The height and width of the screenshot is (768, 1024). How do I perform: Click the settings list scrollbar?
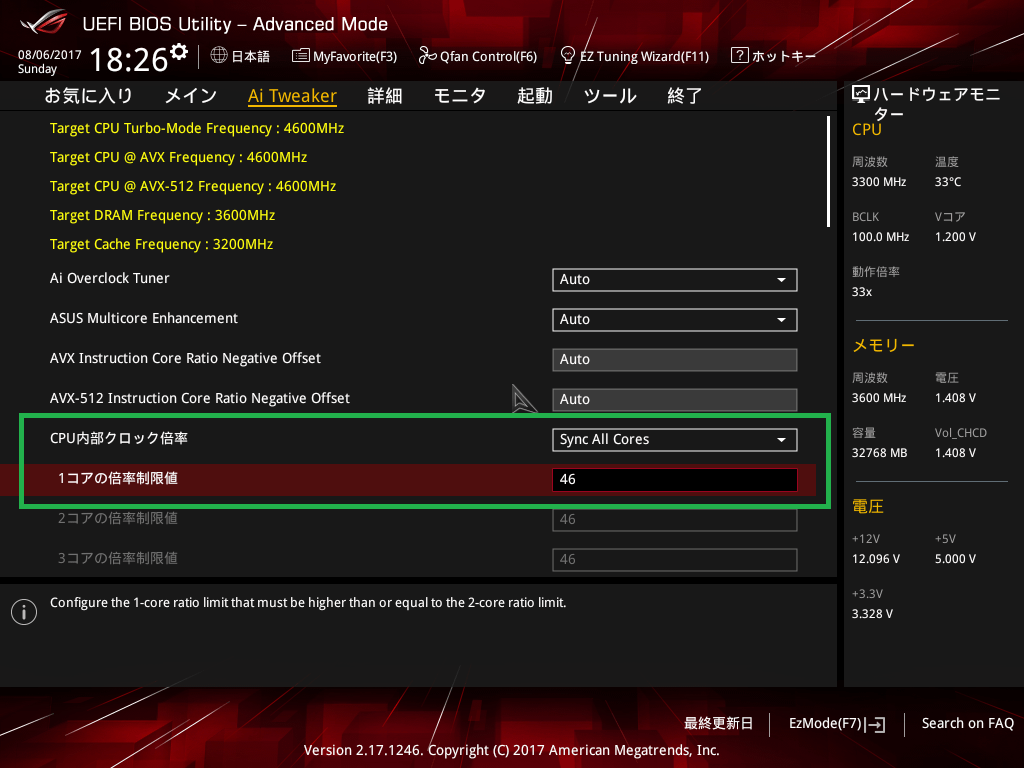coord(828,172)
